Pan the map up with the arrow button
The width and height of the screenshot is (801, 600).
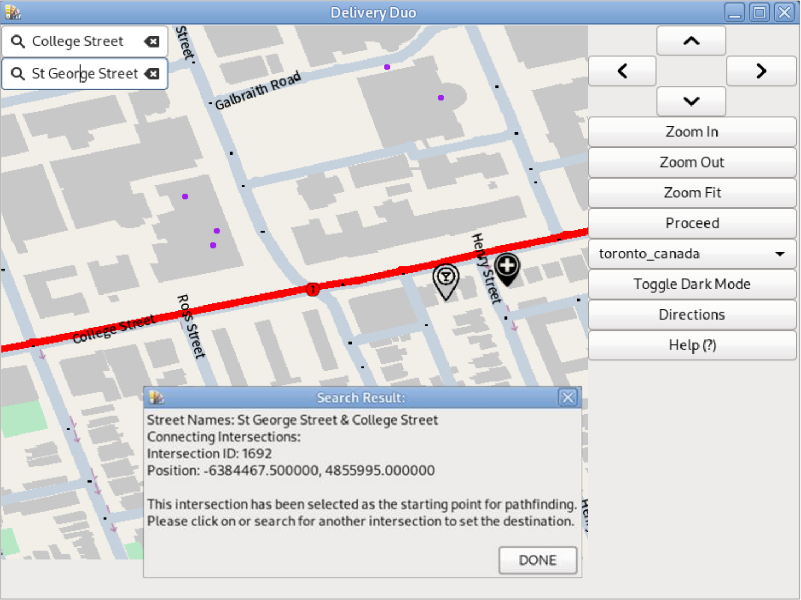click(691, 41)
